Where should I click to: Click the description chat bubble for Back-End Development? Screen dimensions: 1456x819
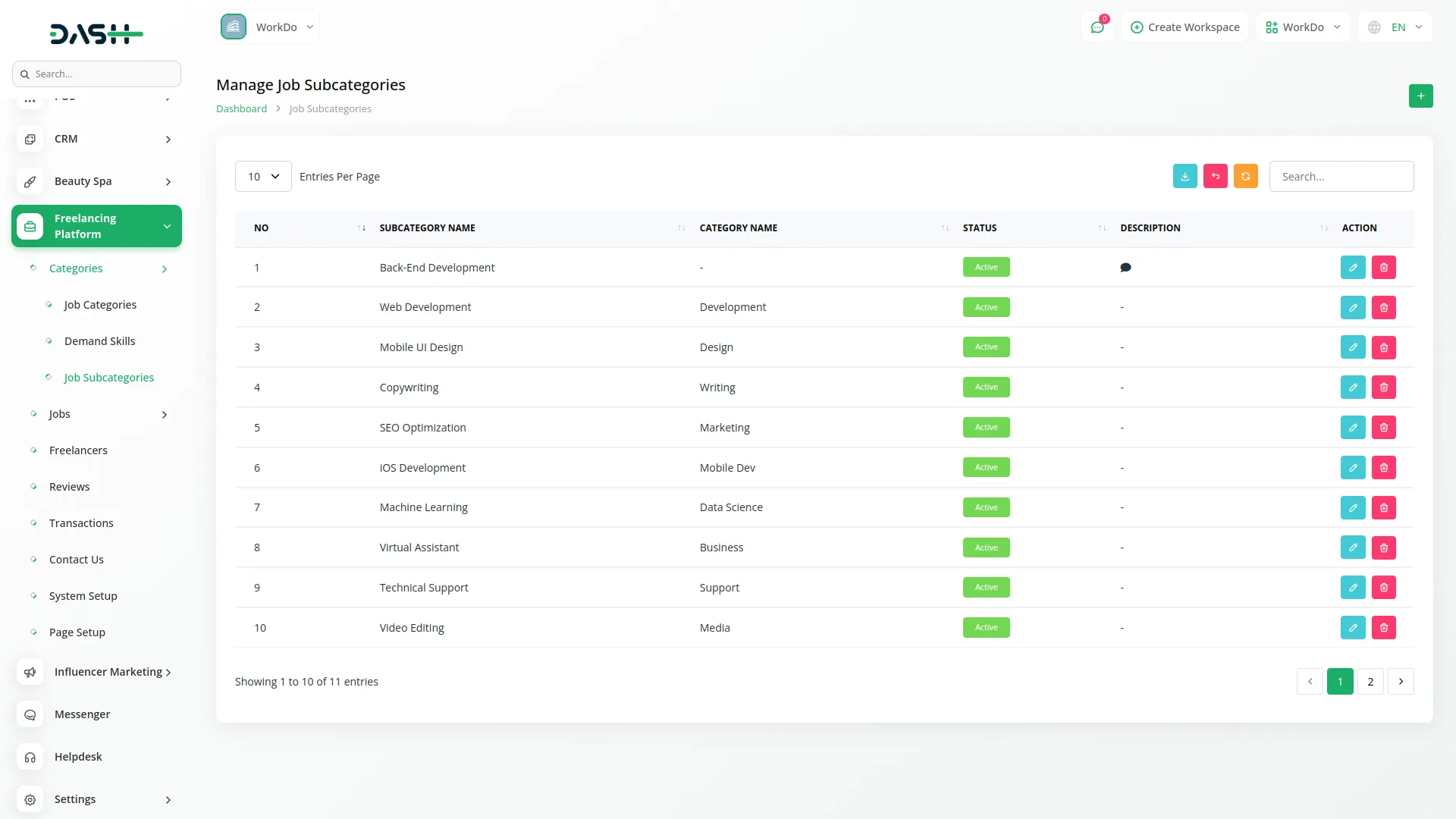(x=1125, y=267)
